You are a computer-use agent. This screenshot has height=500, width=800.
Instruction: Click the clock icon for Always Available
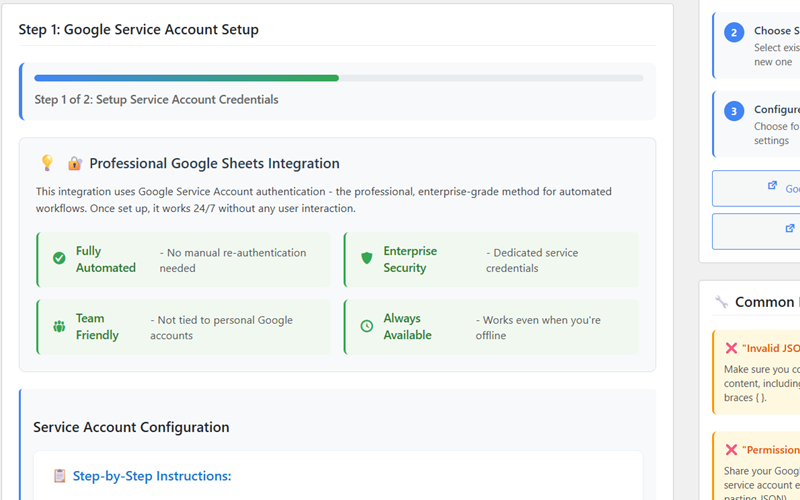367,326
